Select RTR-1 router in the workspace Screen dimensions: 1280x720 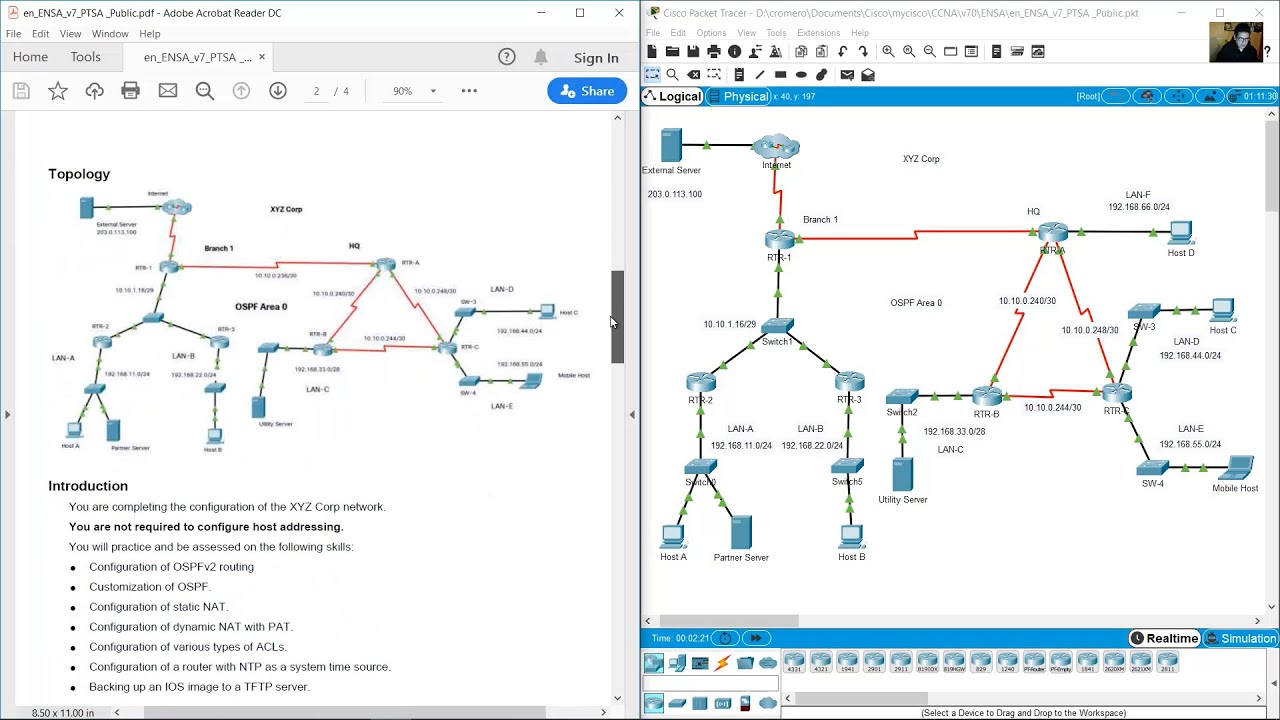click(x=779, y=240)
